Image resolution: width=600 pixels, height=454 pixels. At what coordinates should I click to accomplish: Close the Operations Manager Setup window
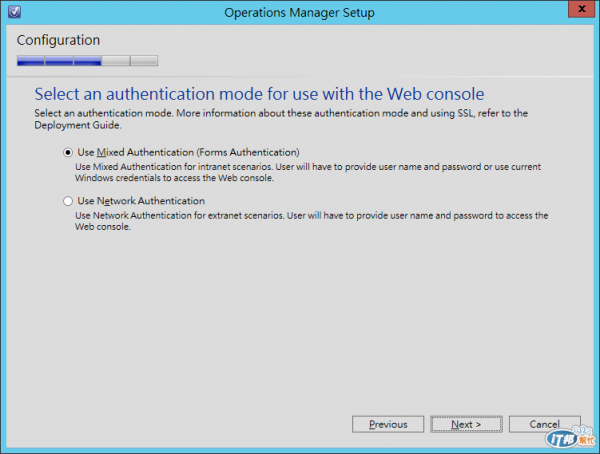(x=581, y=9)
